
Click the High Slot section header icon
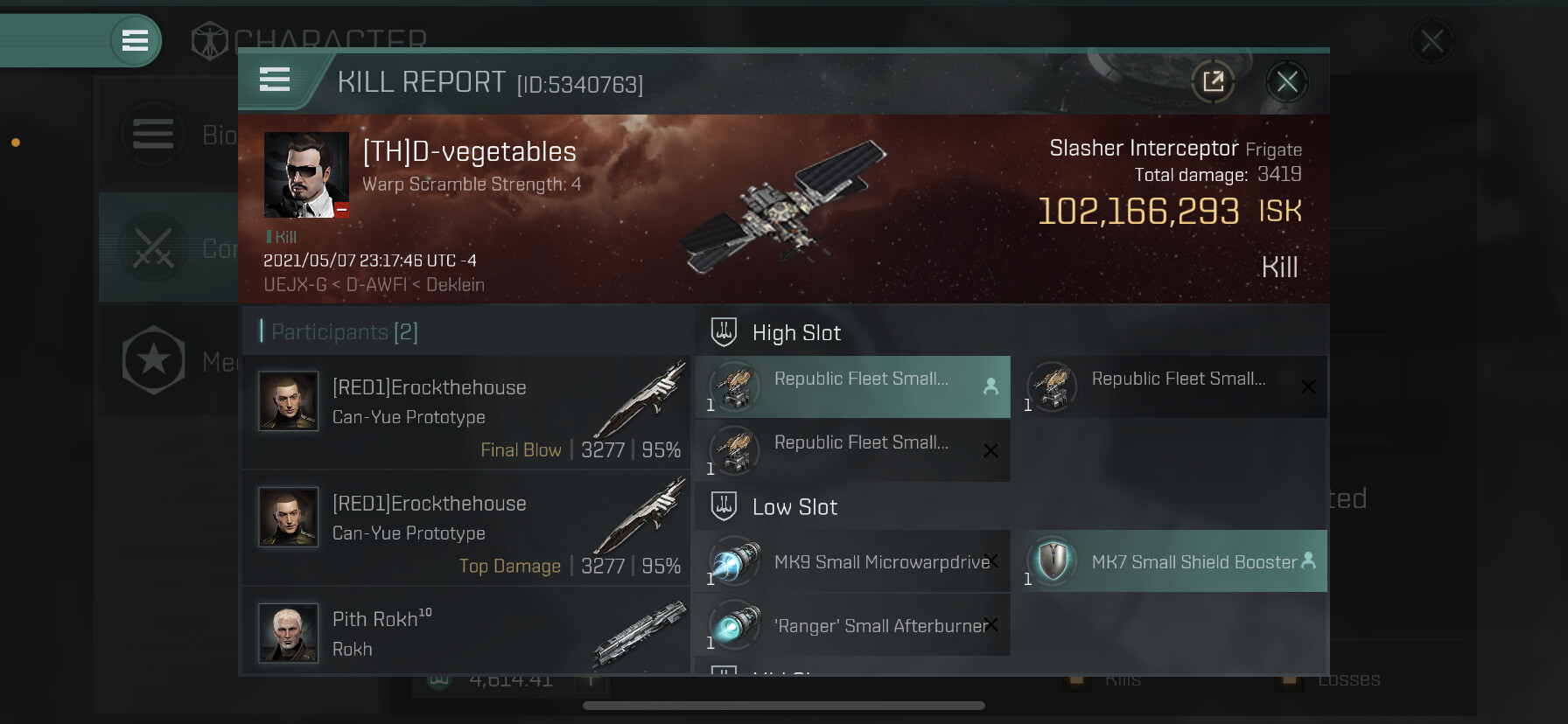tap(724, 332)
